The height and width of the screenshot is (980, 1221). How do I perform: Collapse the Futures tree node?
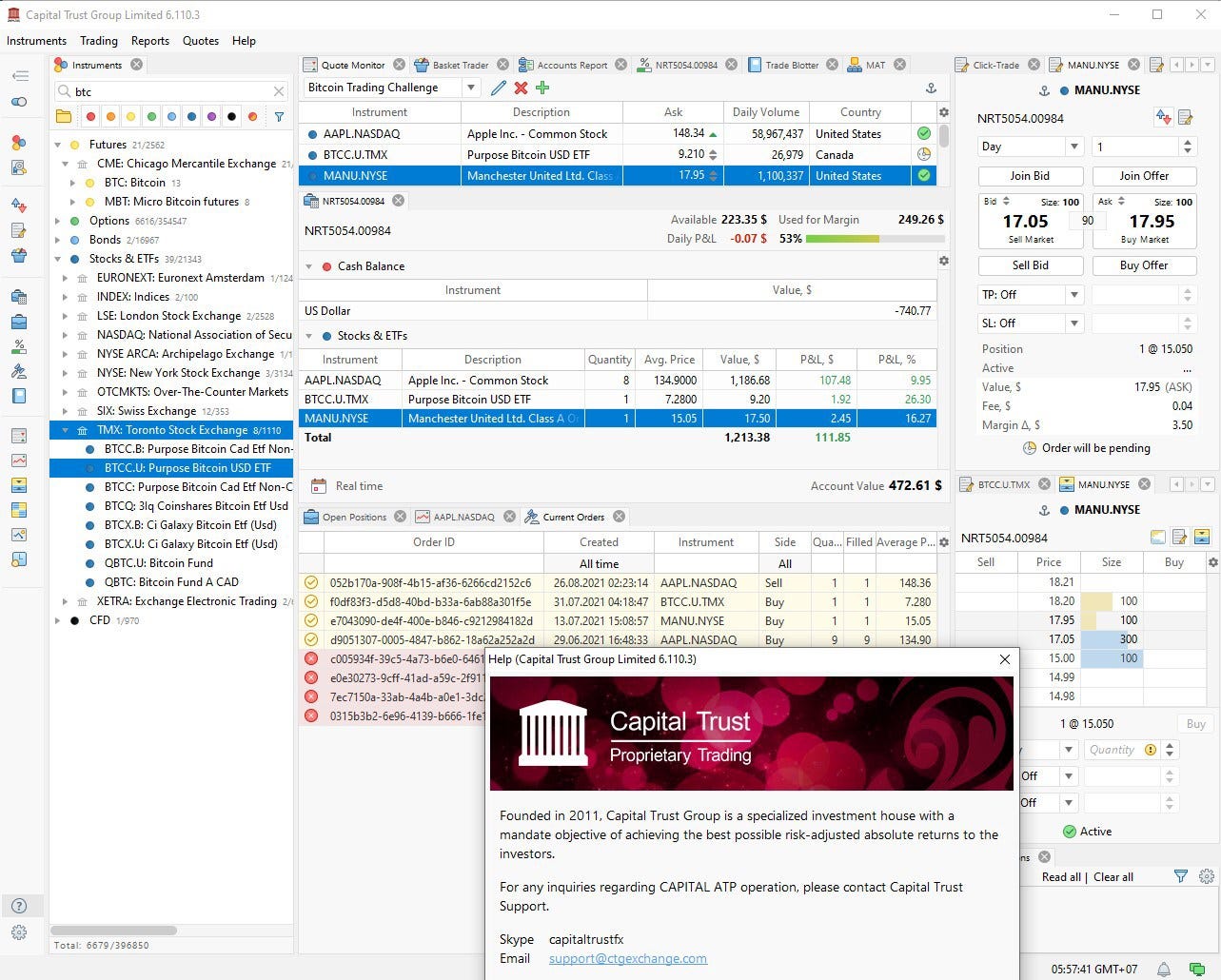tap(58, 145)
